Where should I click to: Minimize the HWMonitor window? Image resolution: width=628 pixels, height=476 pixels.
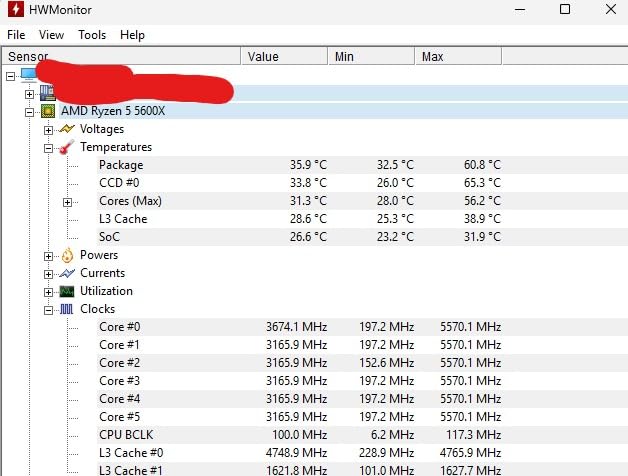tap(520, 9)
